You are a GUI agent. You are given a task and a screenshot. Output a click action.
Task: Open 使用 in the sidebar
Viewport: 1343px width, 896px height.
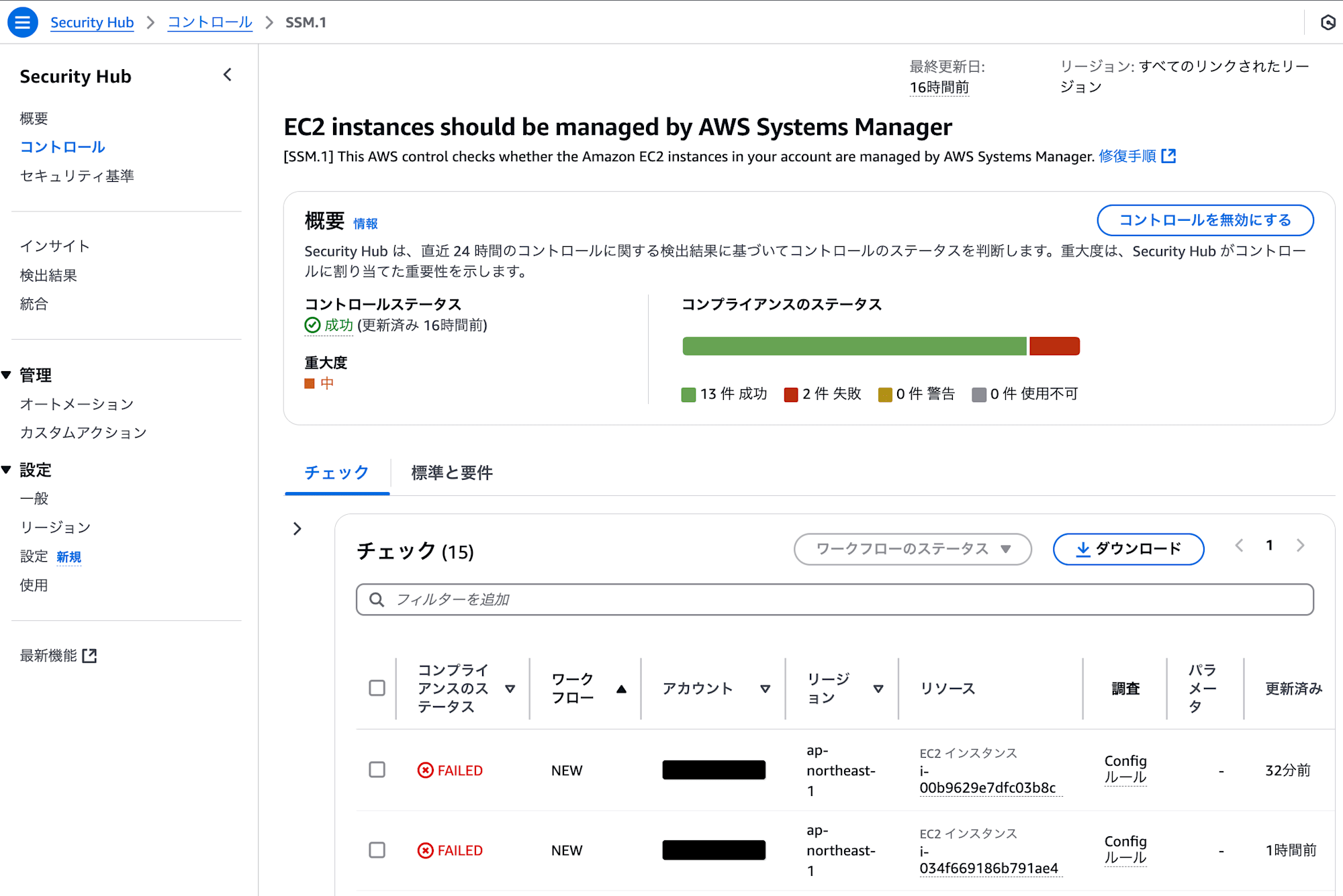(x=34, y=585)
